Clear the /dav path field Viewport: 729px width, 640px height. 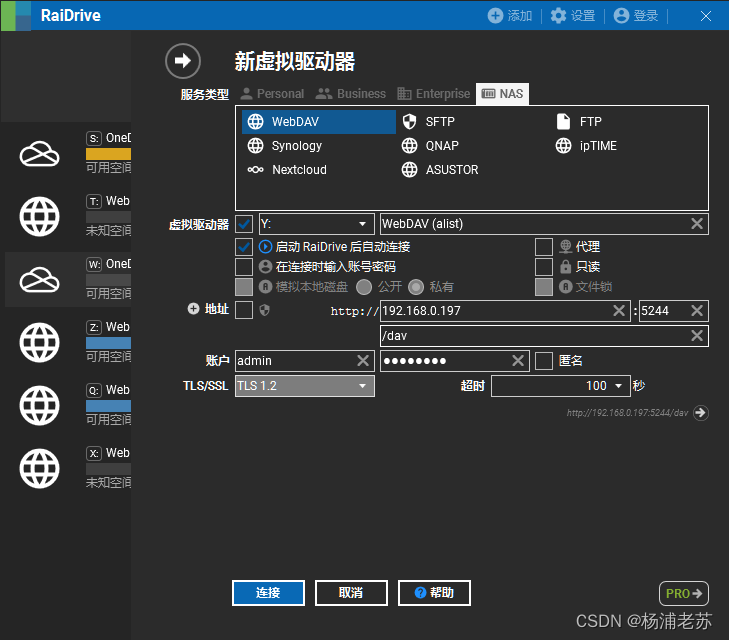[x=696, y=336]
